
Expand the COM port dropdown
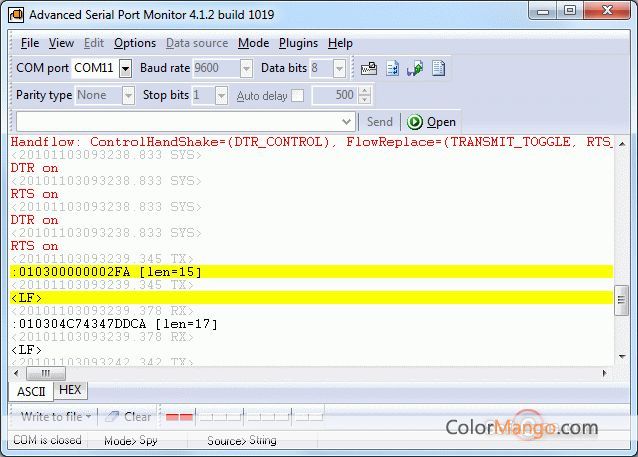point(125,68)
